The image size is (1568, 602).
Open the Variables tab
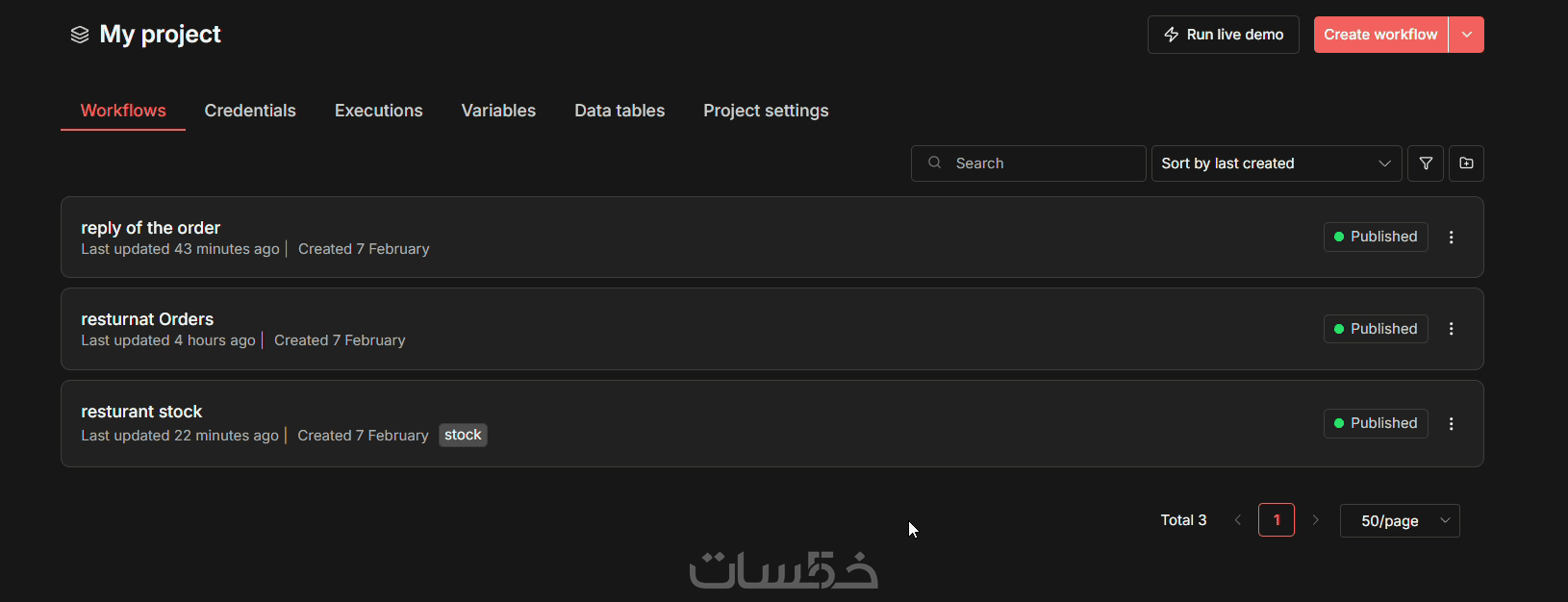pyautogui.click(x=498, y=111)
